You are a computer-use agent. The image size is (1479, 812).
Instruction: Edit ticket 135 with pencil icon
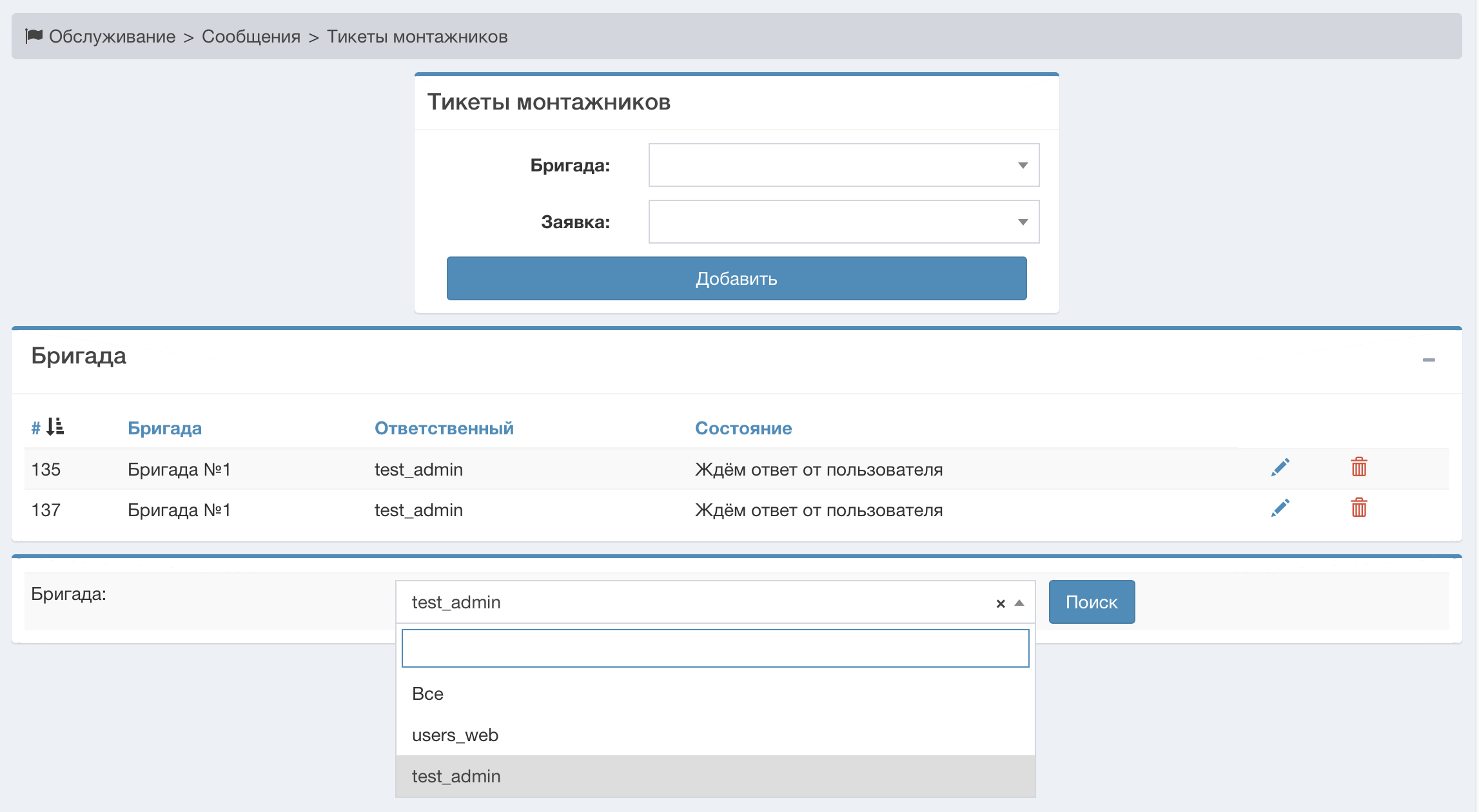[x=1280, y=468]
